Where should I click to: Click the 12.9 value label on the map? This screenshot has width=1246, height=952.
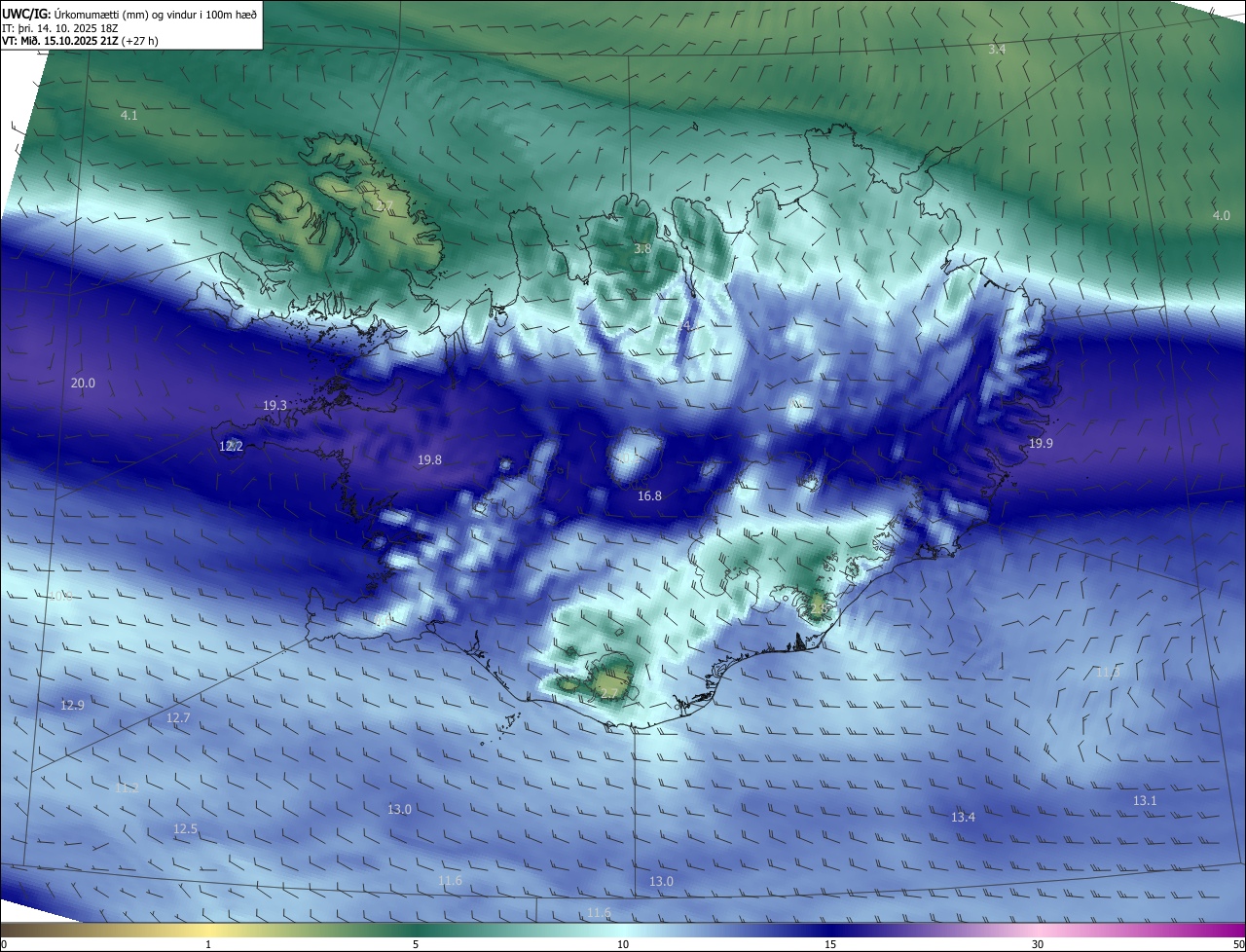point(72,705)
